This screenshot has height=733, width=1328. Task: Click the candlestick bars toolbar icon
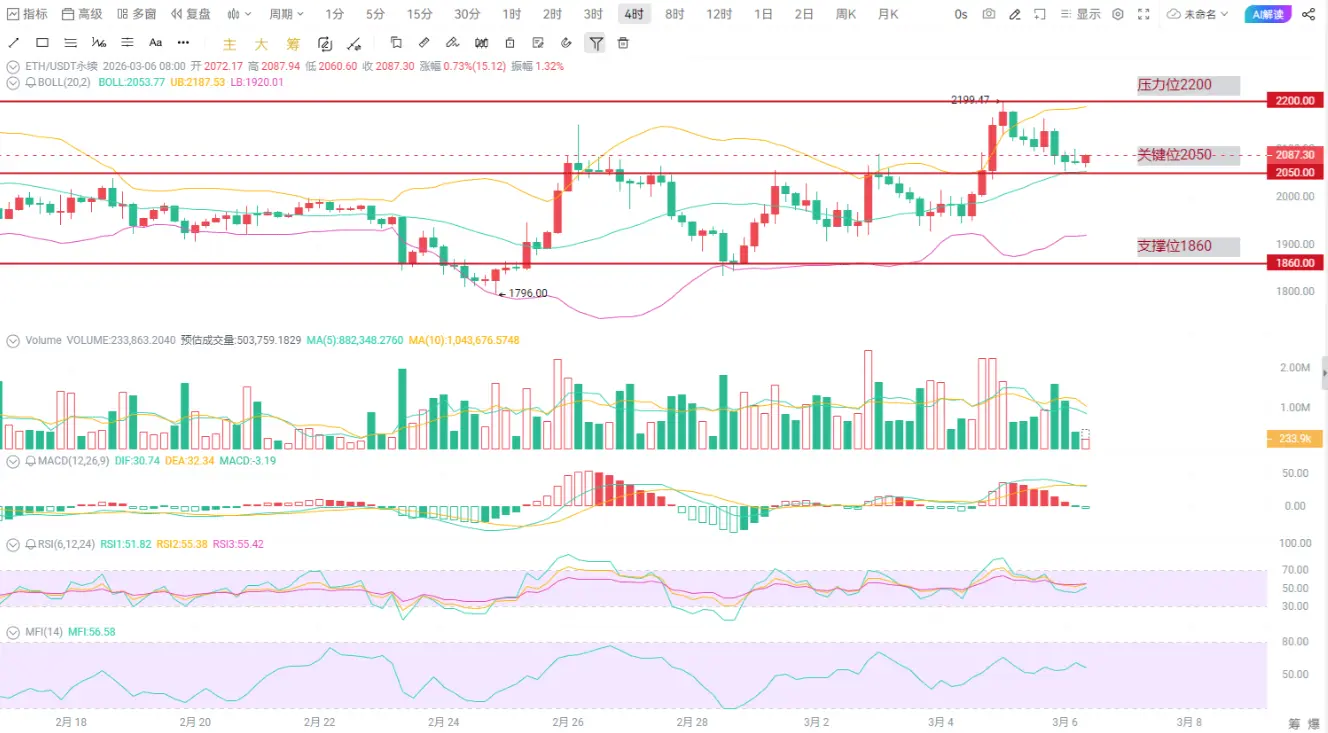click(x=482, y=43)
